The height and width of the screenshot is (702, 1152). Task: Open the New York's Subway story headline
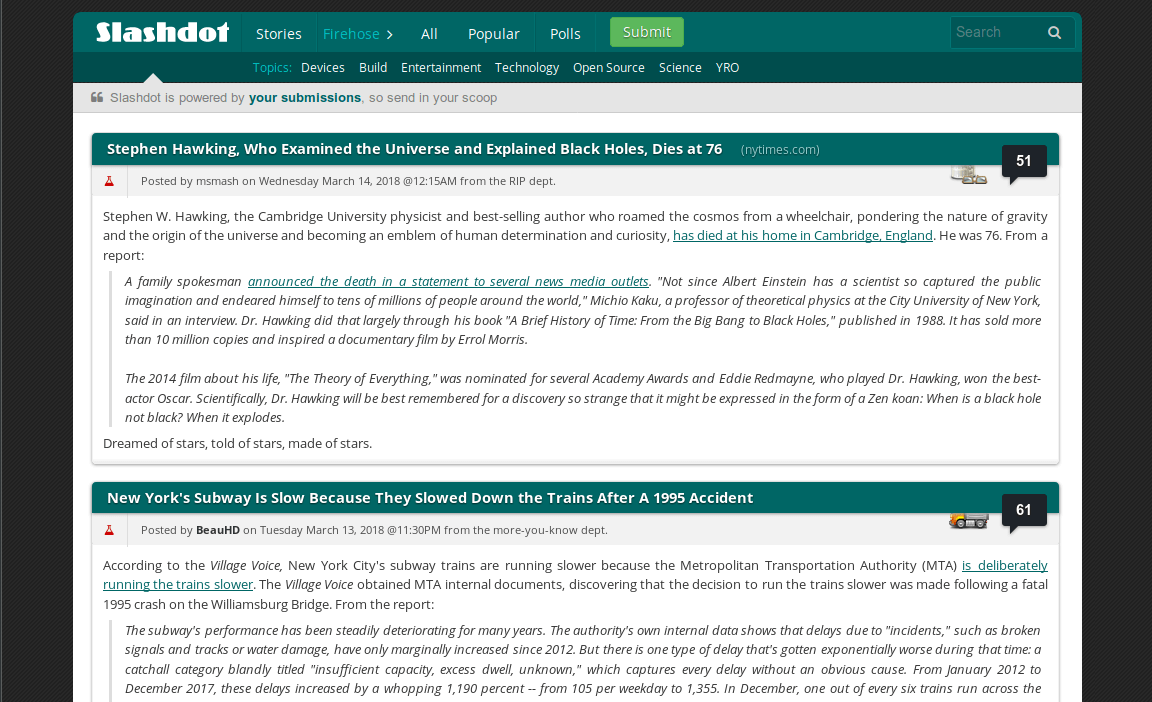click(430, 498)
